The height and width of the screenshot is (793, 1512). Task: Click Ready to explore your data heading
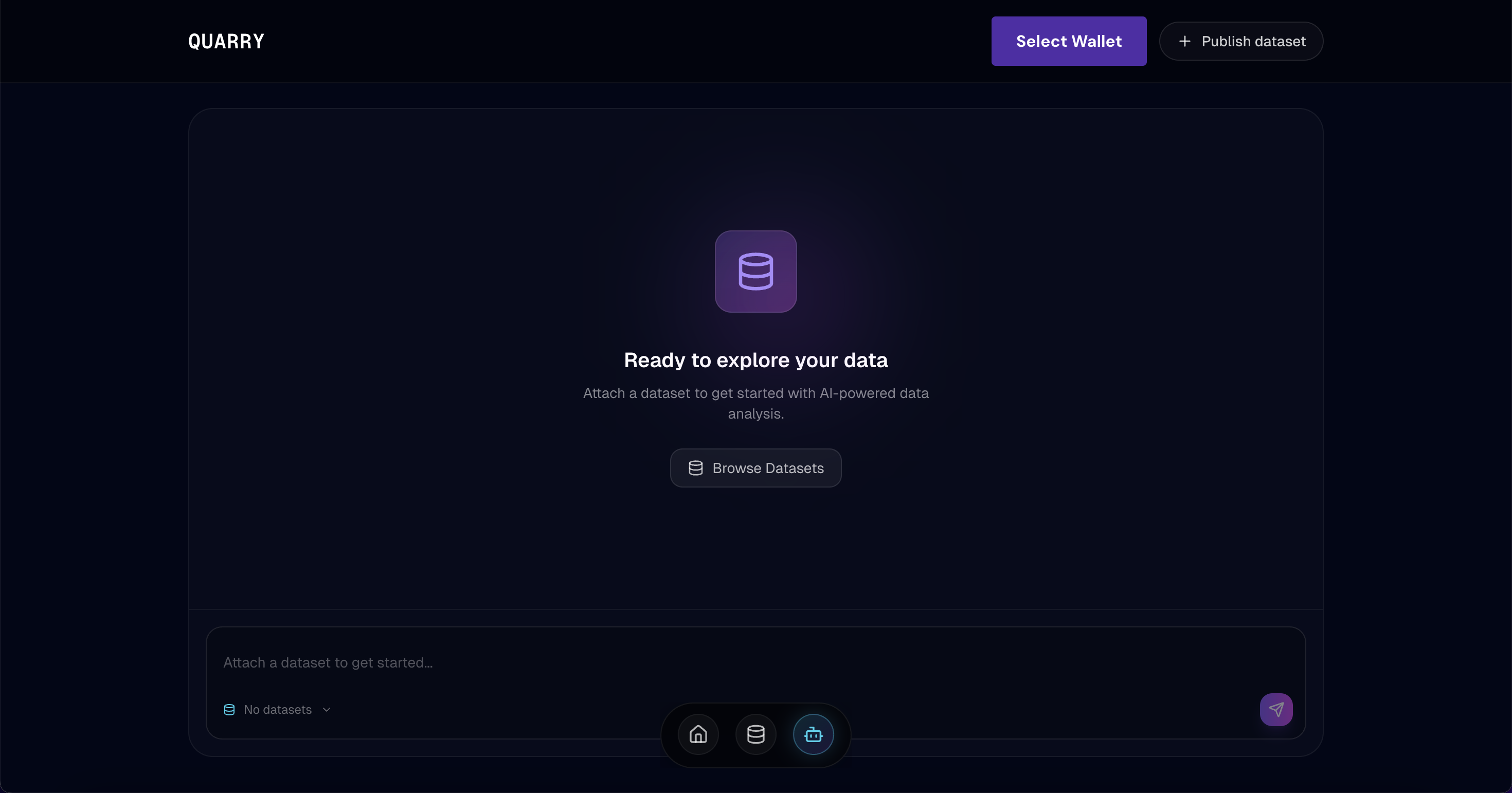click(755, 360)
